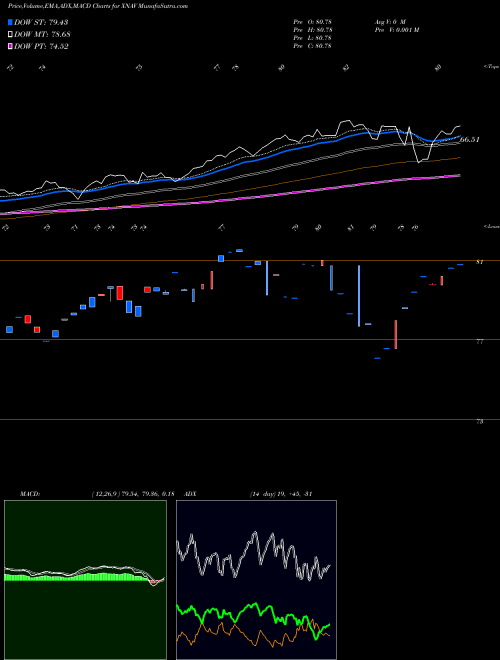The height and width of the screenshot is (660, 500).
Task: Open the green MACD histogram thumbnail
Action: click(85, 580)
